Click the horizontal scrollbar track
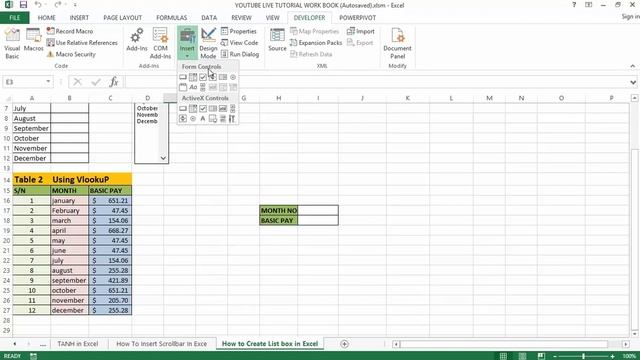 tap(510, 344)
